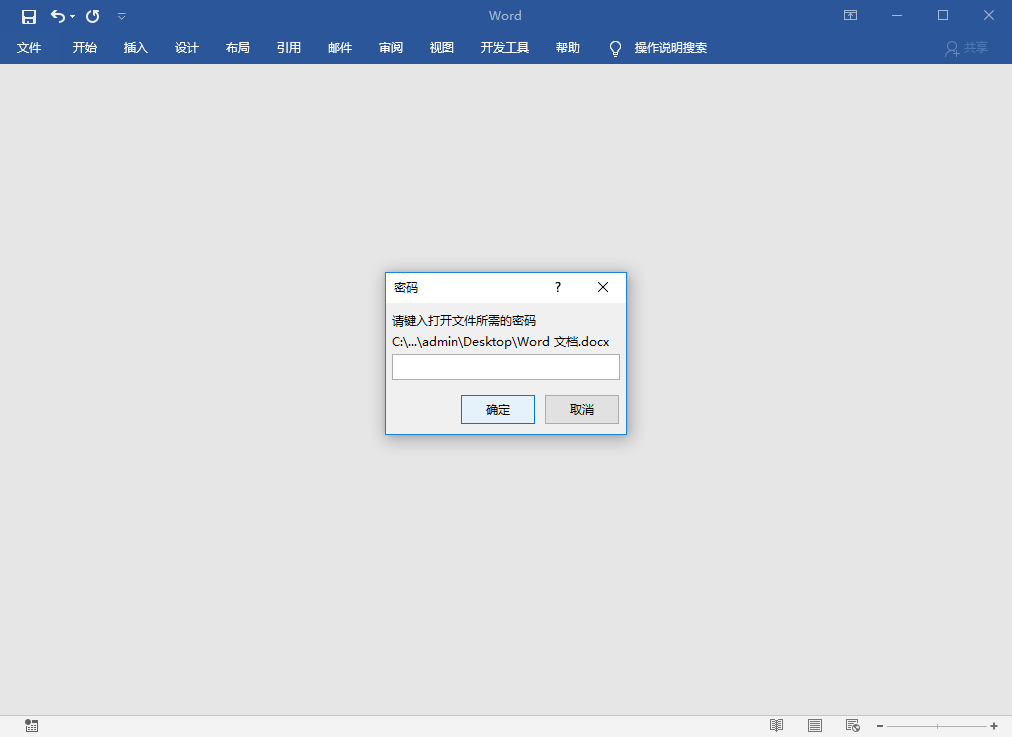Maximize the Word window

coord(943,15)
